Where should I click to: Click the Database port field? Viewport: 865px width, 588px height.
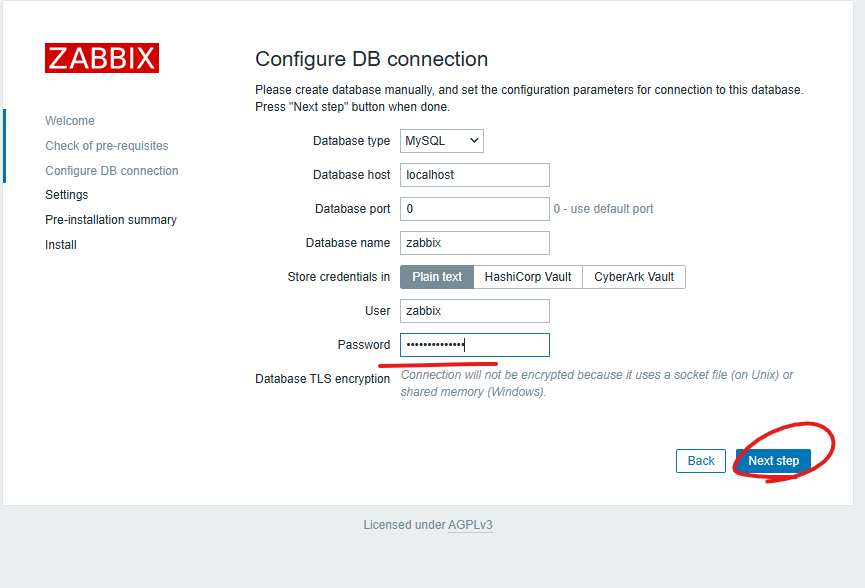tap(474, 209)
